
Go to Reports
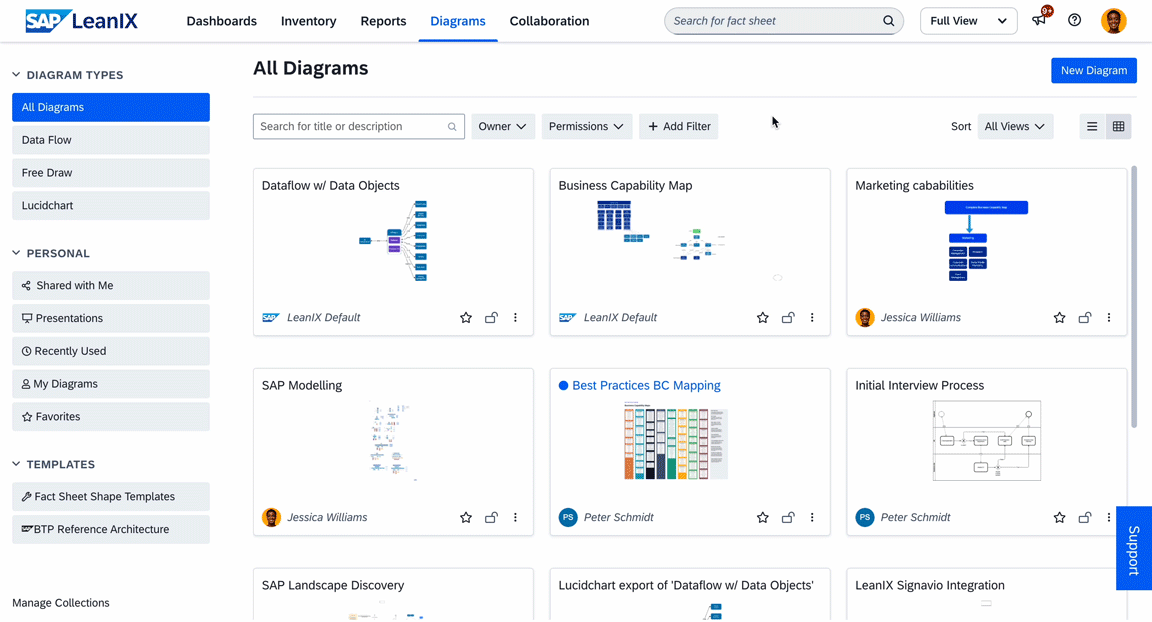click(383, 21)
